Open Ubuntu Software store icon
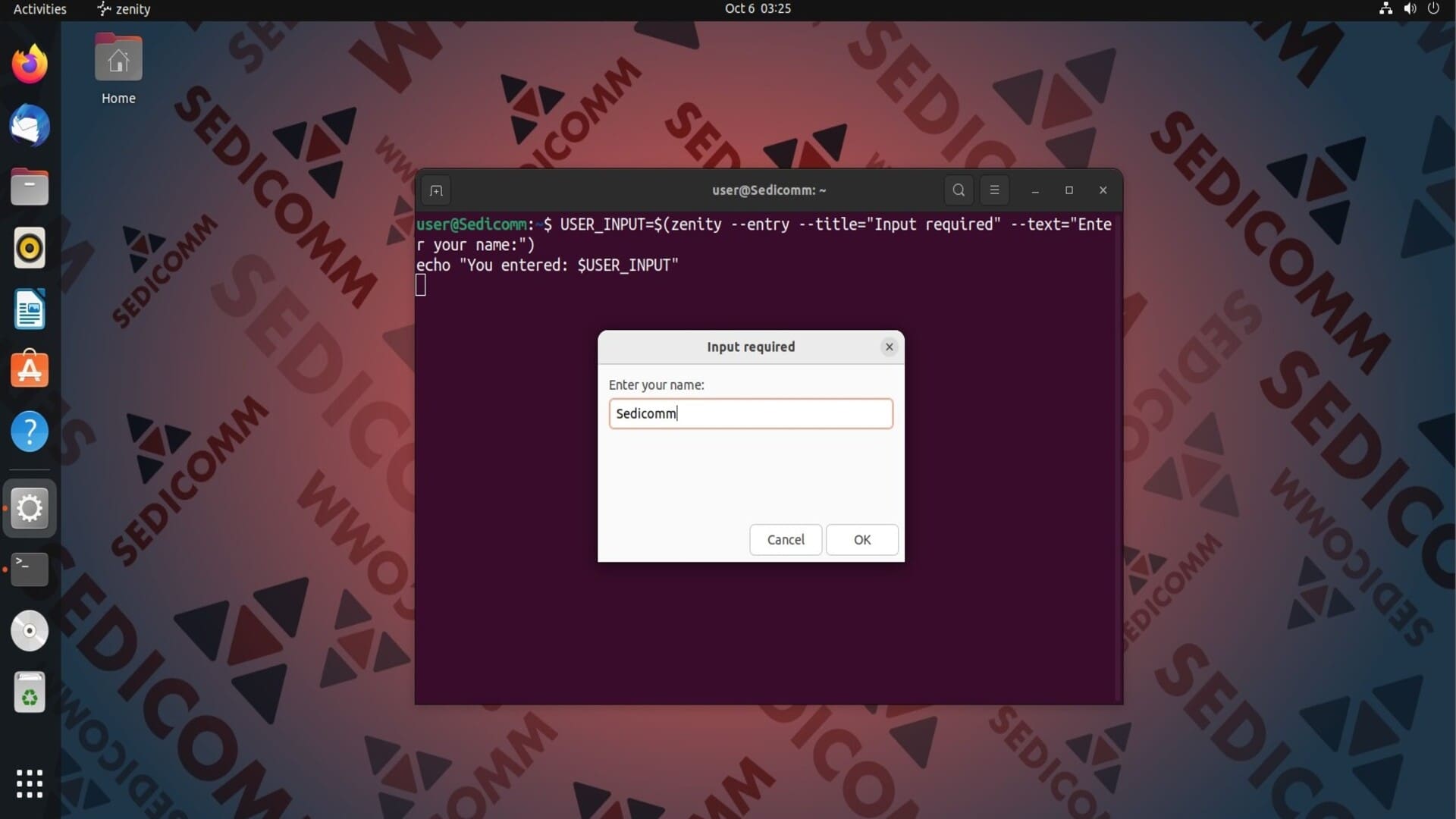 (x=30, y=370)
